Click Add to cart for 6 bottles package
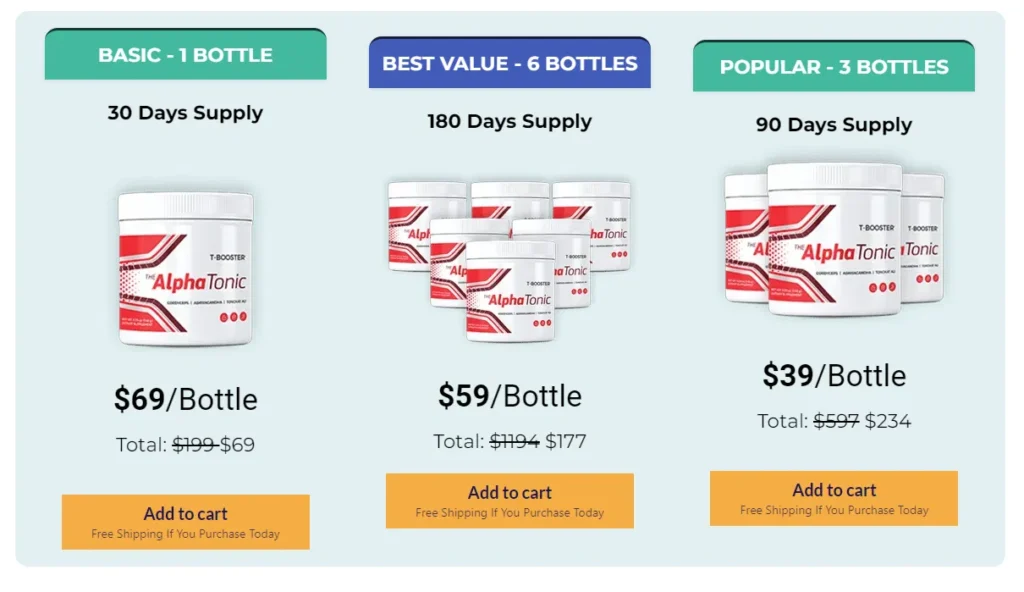 pyautogui.click(x=509, y=501)
